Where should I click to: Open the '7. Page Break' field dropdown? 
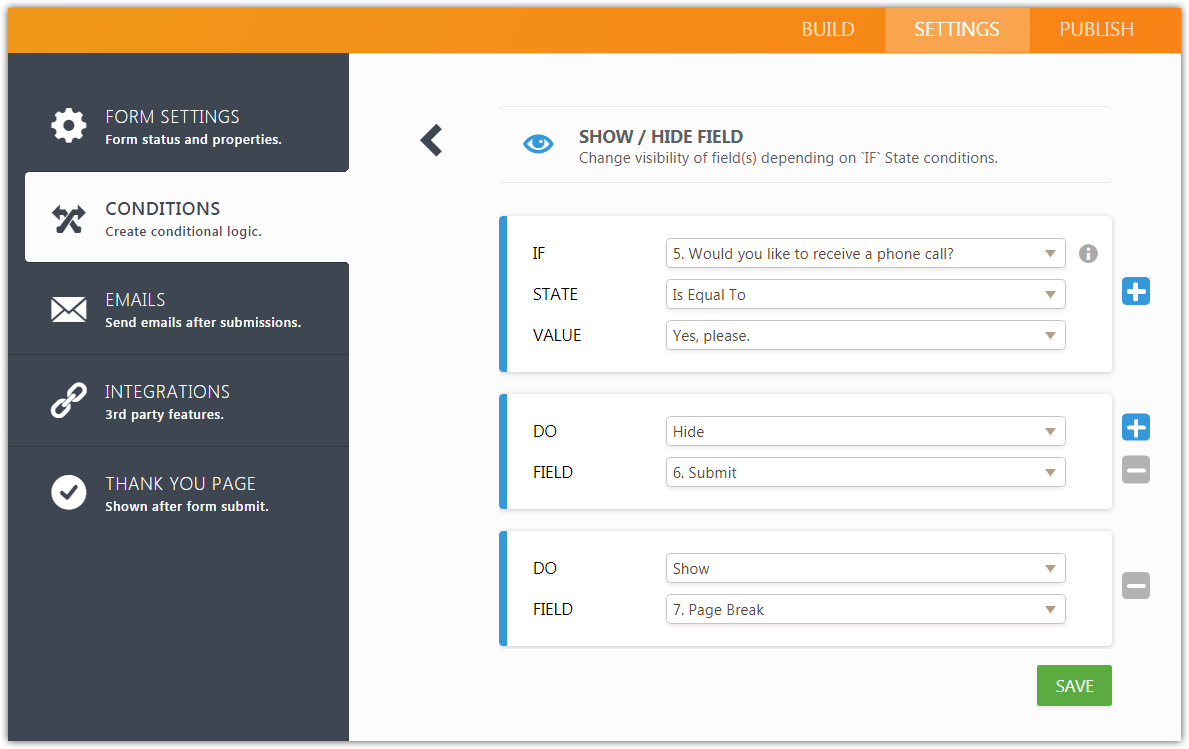tap(865, 610)
